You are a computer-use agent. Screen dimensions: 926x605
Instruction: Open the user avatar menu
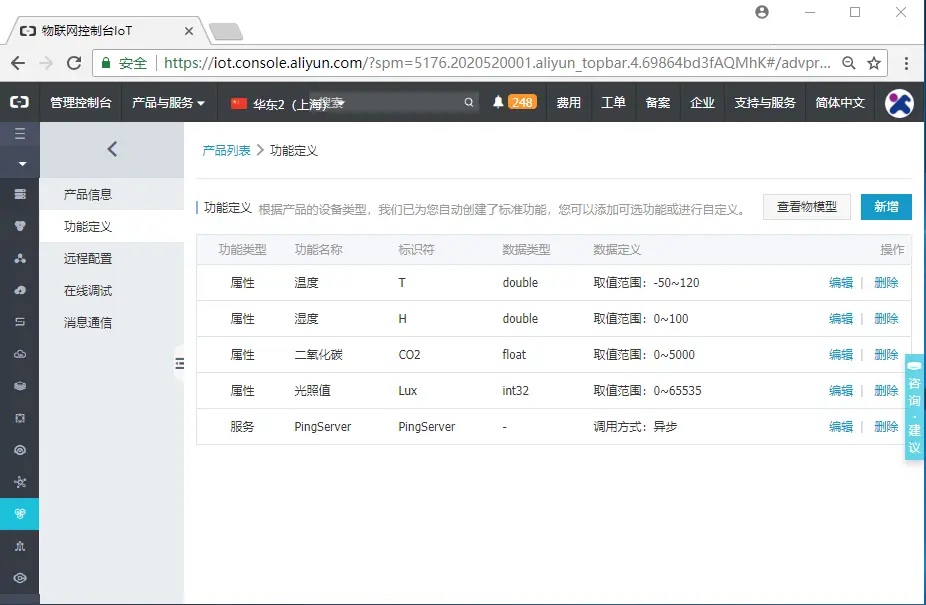click(899, 103)
